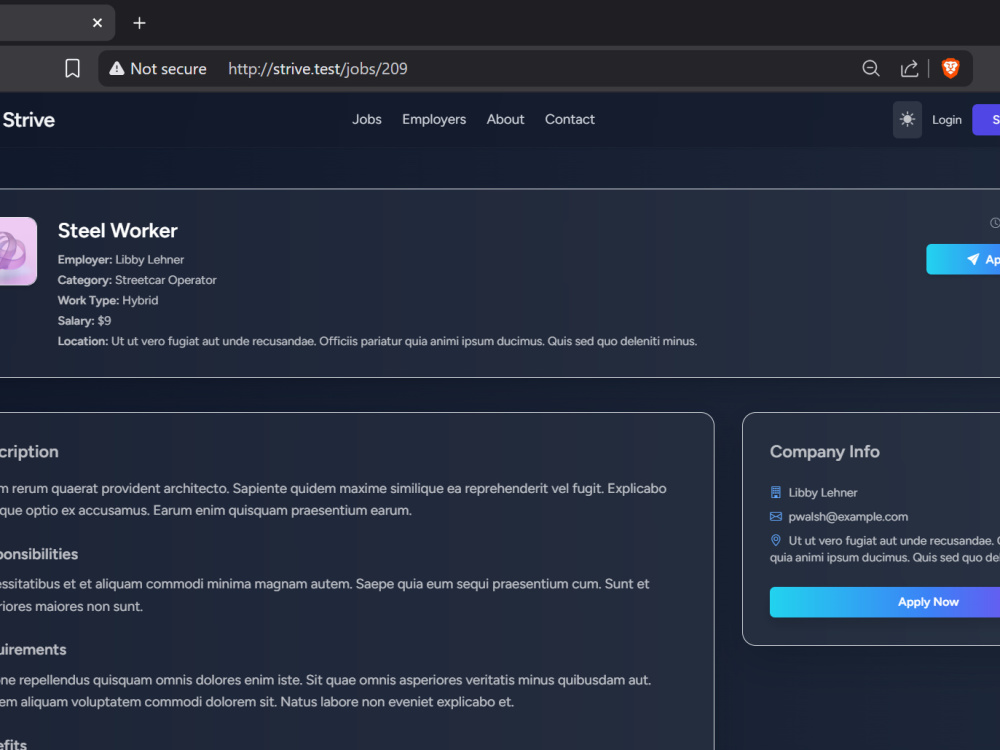
Task: Click Salary: $9 line
Action: (x=84, y=321)
